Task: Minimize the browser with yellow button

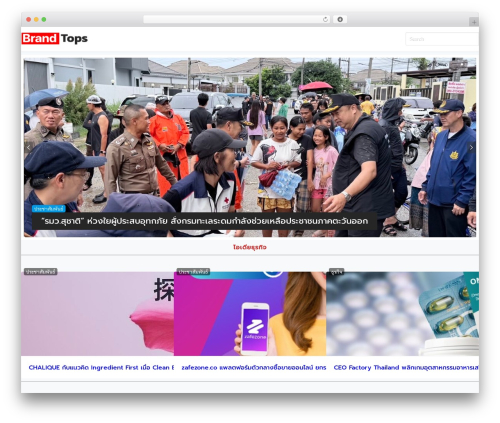Action: [36, 19]
